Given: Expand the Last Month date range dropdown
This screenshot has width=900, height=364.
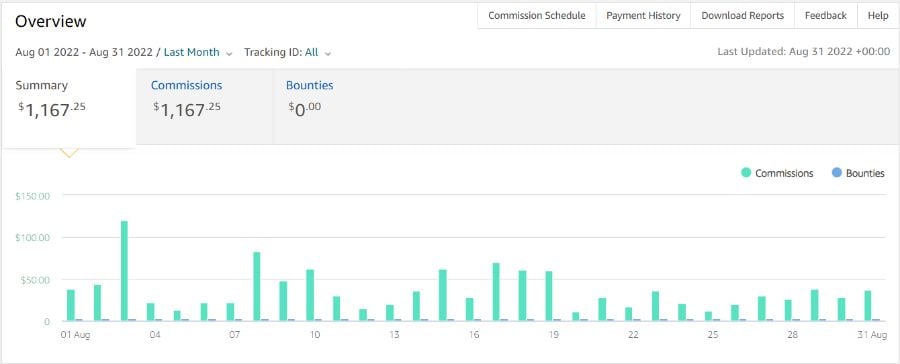Looking at the screenshot, I should tap(192, 52).
